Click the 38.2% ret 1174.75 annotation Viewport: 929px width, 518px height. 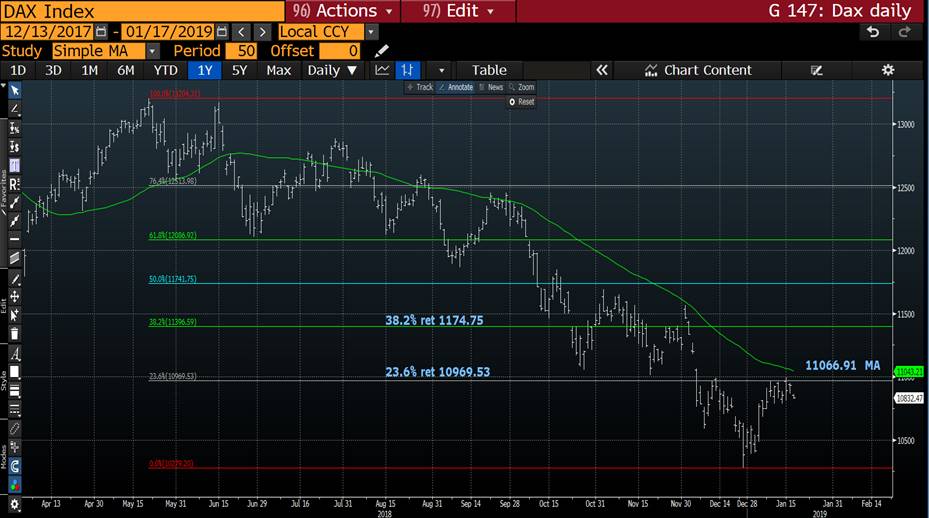tap(434, 321)
